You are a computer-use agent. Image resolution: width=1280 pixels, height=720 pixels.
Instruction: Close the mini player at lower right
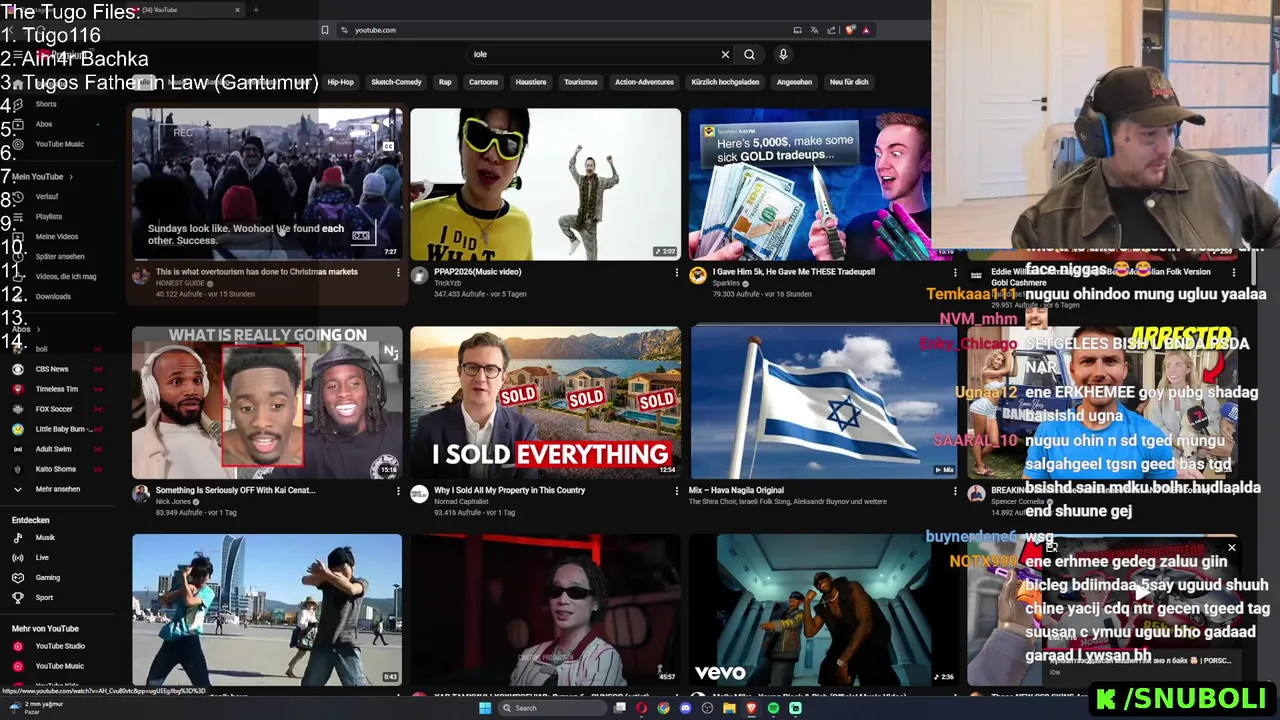click(1231, 547)
